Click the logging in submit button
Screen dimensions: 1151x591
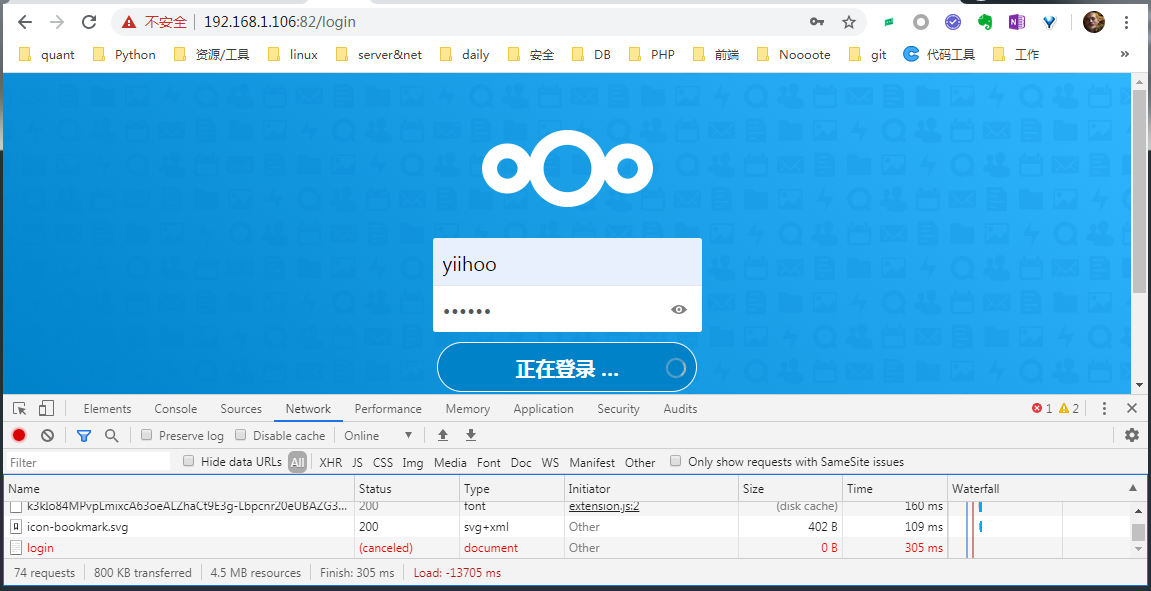567,367
